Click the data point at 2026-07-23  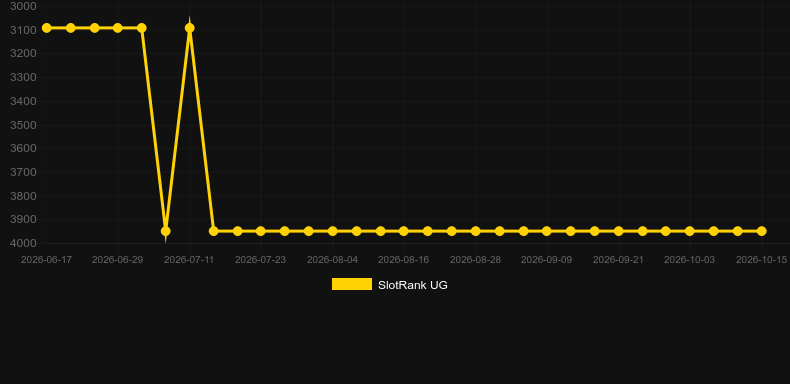point(260,231)
